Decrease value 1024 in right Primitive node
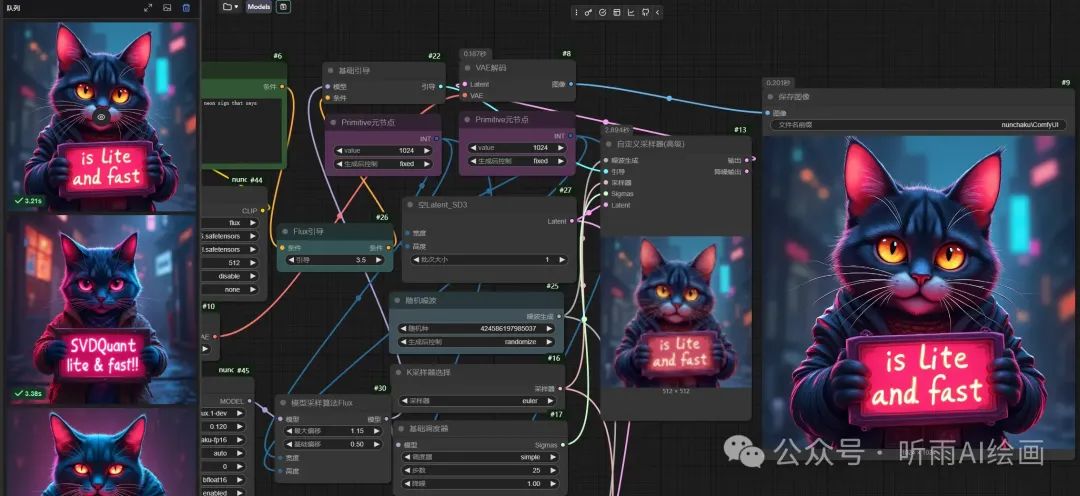This screenshot has width=1080, height=496. point(473,148)
